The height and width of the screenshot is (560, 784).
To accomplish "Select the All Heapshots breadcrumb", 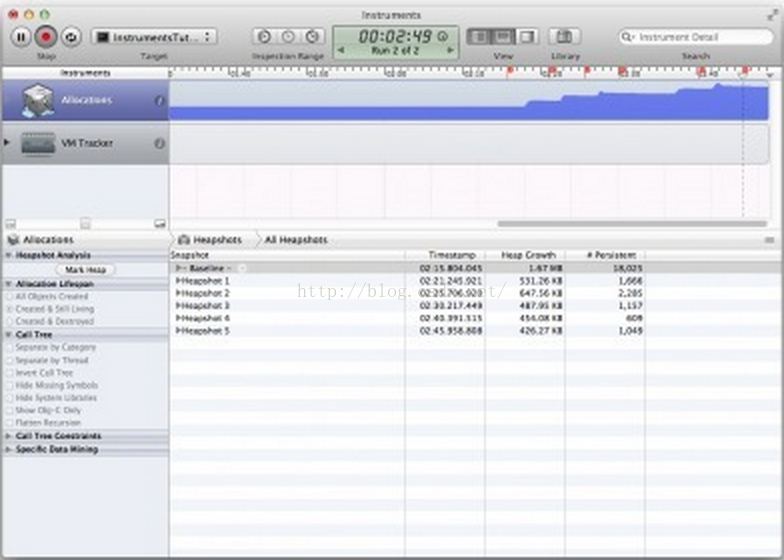I will 296,240.
